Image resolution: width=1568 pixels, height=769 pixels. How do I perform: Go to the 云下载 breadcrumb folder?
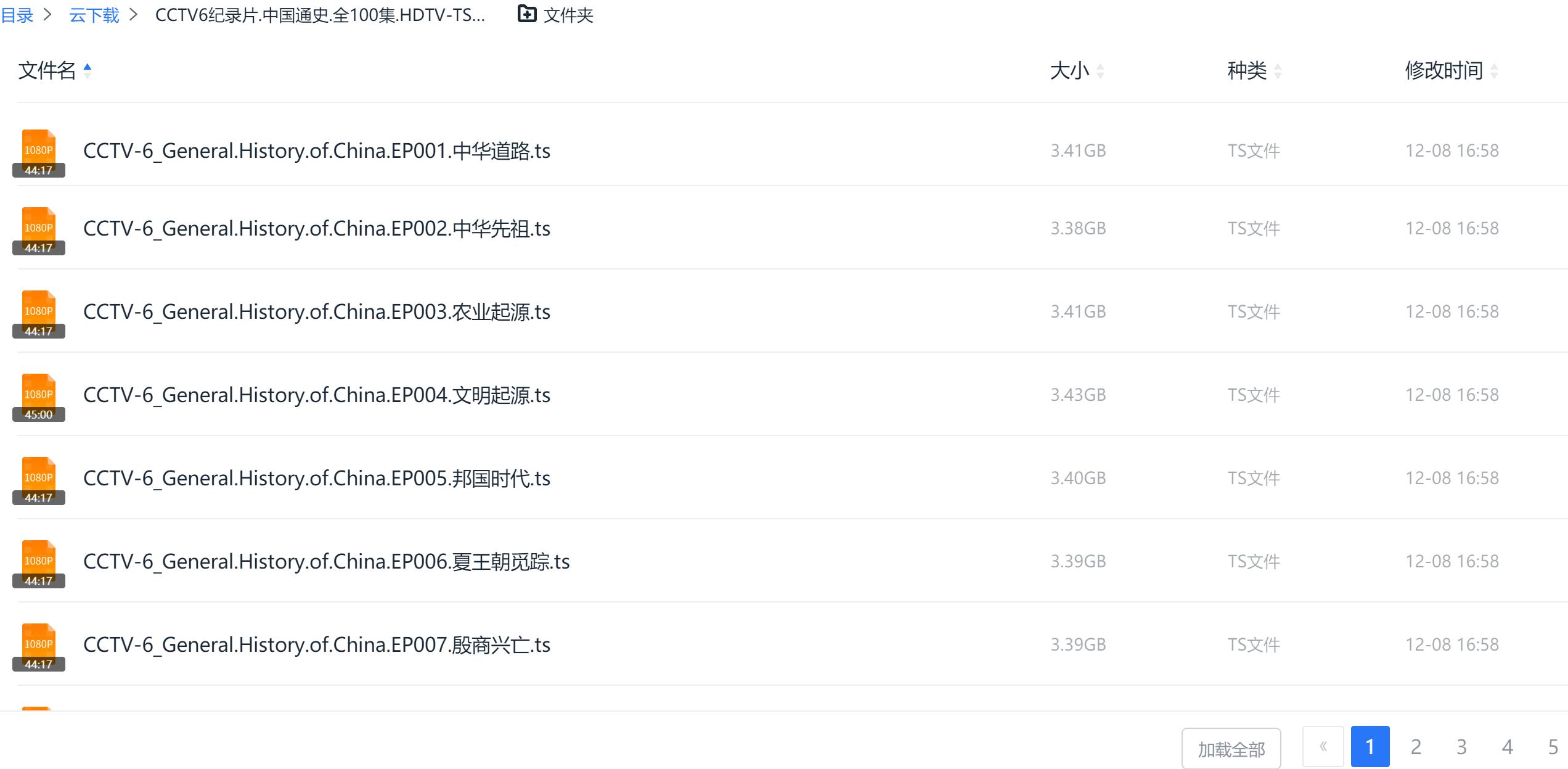94,15
